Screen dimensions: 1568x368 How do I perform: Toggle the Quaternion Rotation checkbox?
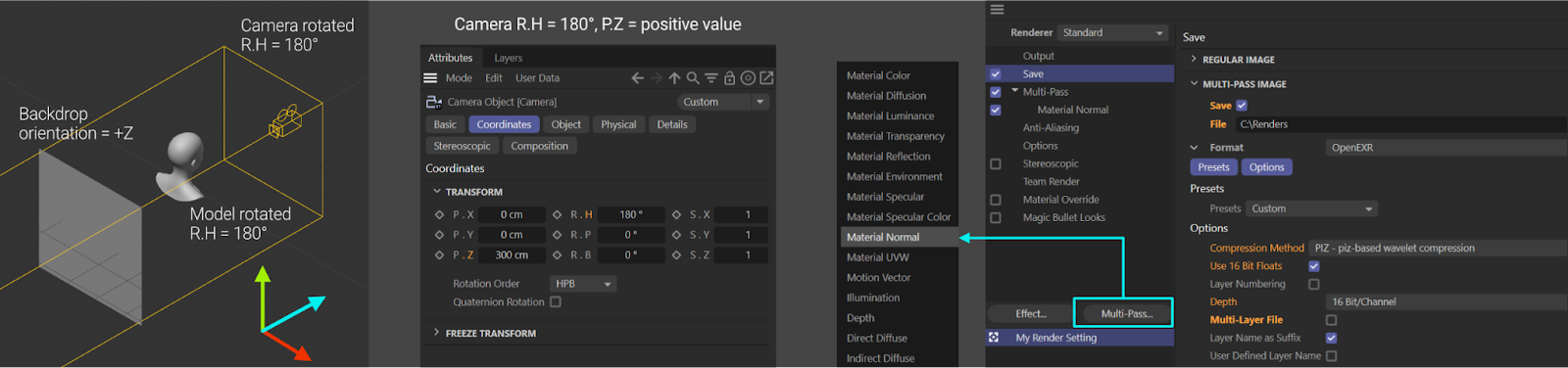[x=556, y=302]
